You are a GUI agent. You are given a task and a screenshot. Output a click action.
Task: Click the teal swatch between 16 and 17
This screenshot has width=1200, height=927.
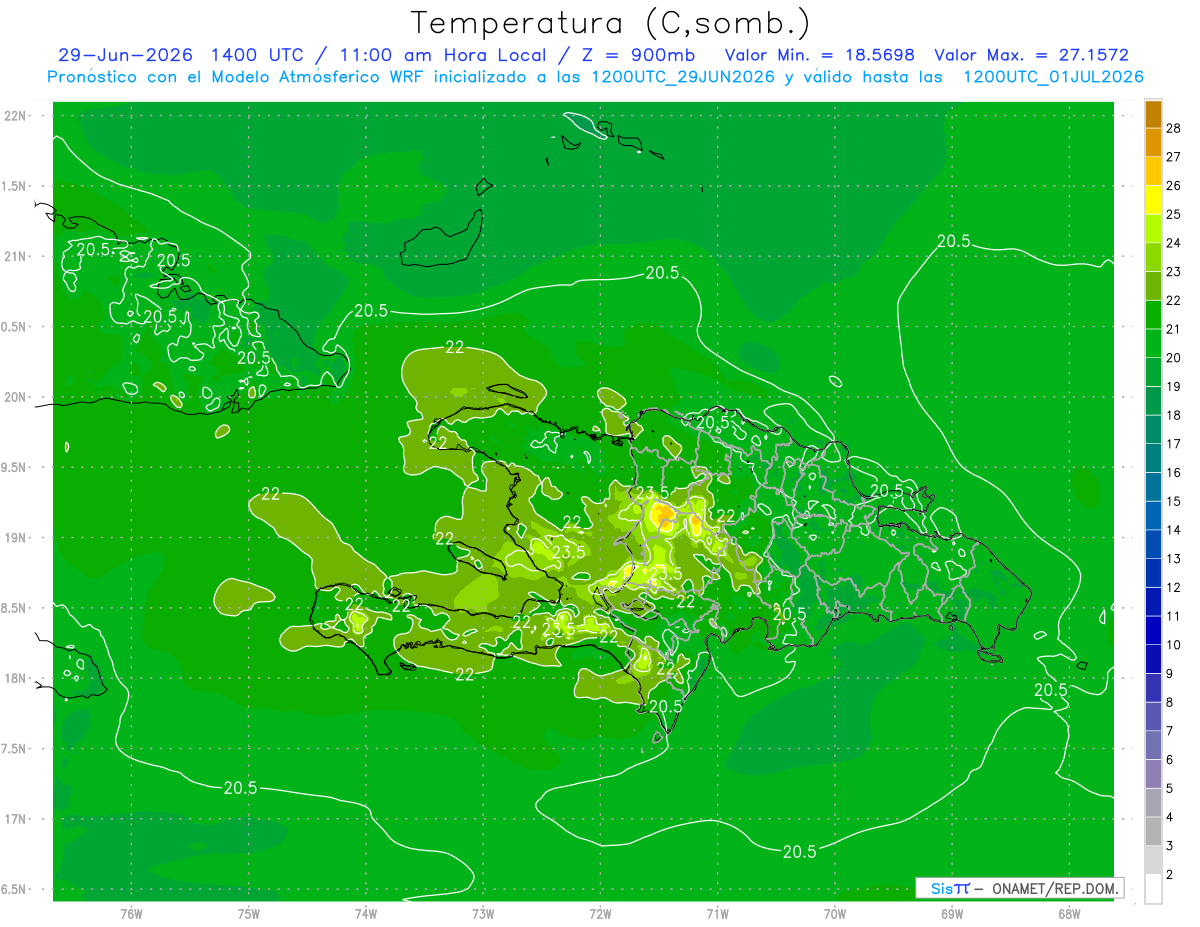pyautogui.click(x=1153, y=458)
